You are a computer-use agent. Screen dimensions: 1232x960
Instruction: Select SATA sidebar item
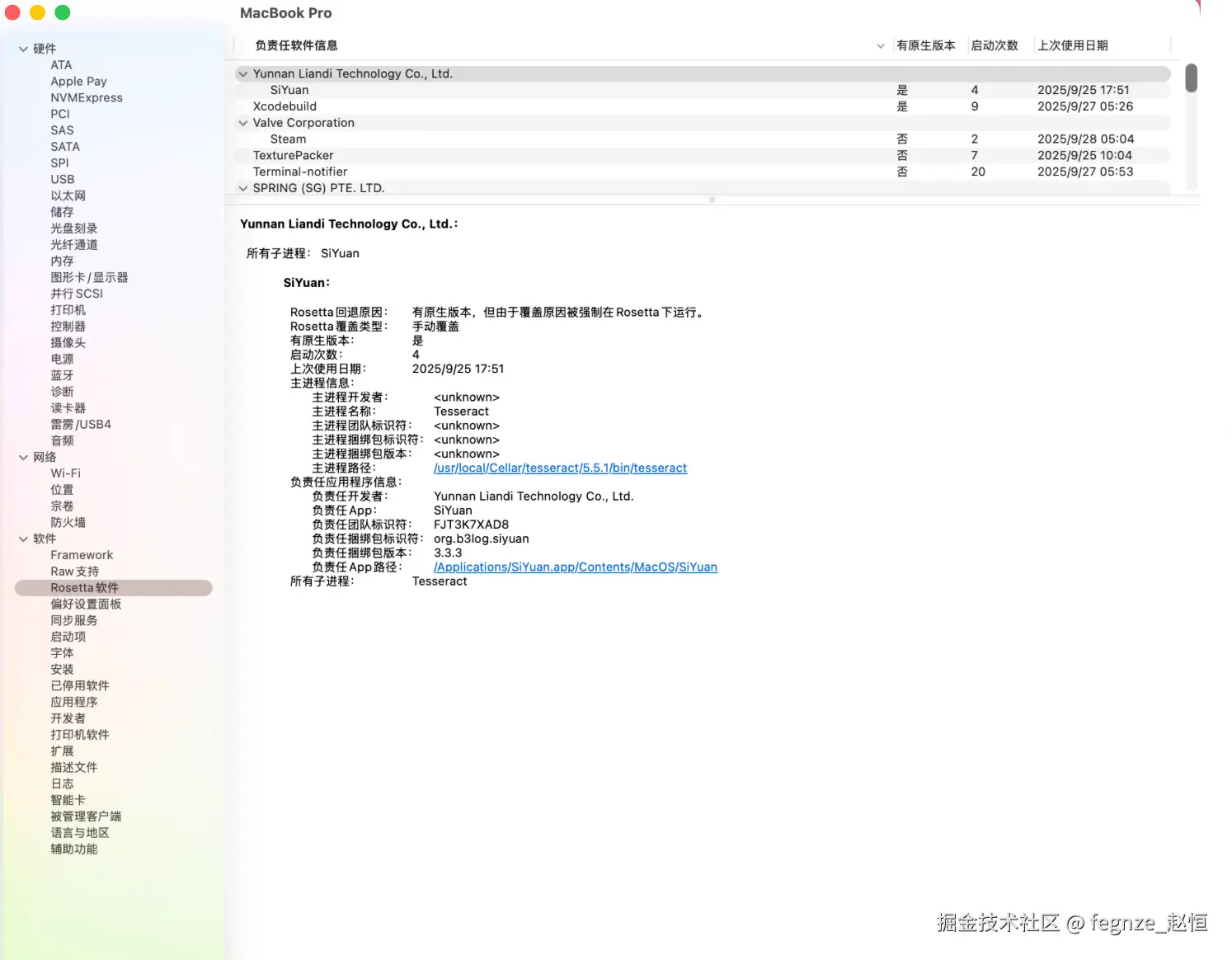(x=65, y=147)
